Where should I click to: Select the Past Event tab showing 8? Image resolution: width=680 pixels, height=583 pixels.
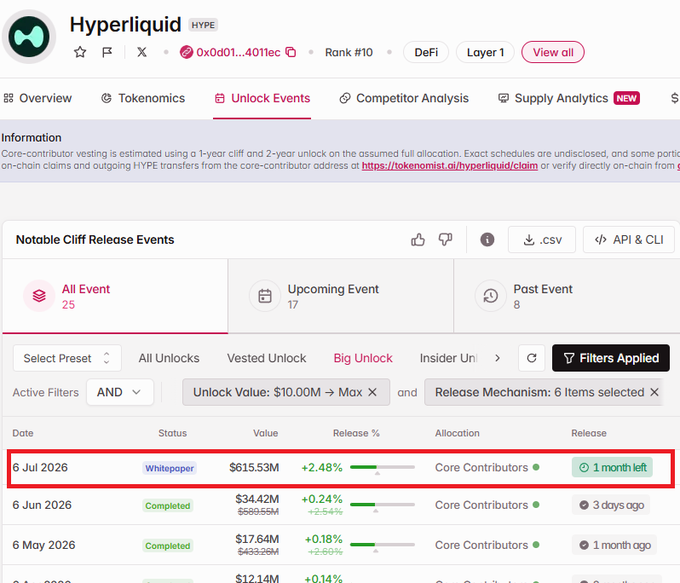tap(567, 296)
